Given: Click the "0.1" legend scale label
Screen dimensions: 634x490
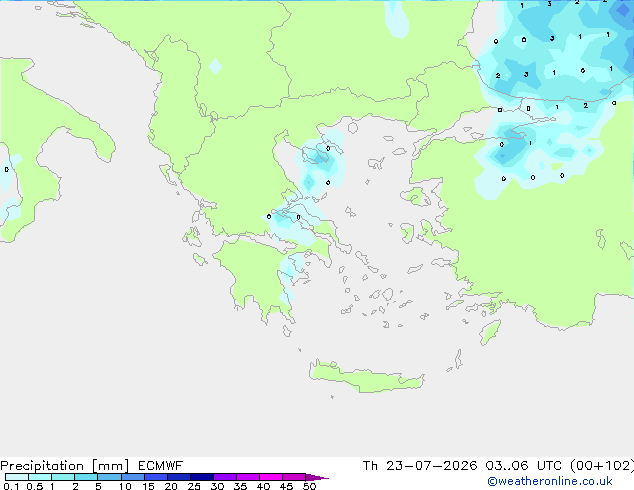Looking at the screenshot, I should click(11, 486).
